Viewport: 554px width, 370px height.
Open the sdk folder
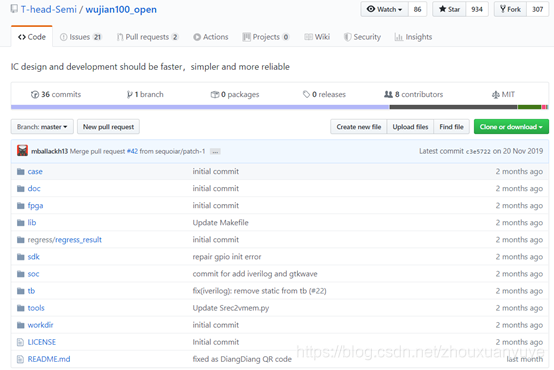pyautogui.click(x=34, y=257)
